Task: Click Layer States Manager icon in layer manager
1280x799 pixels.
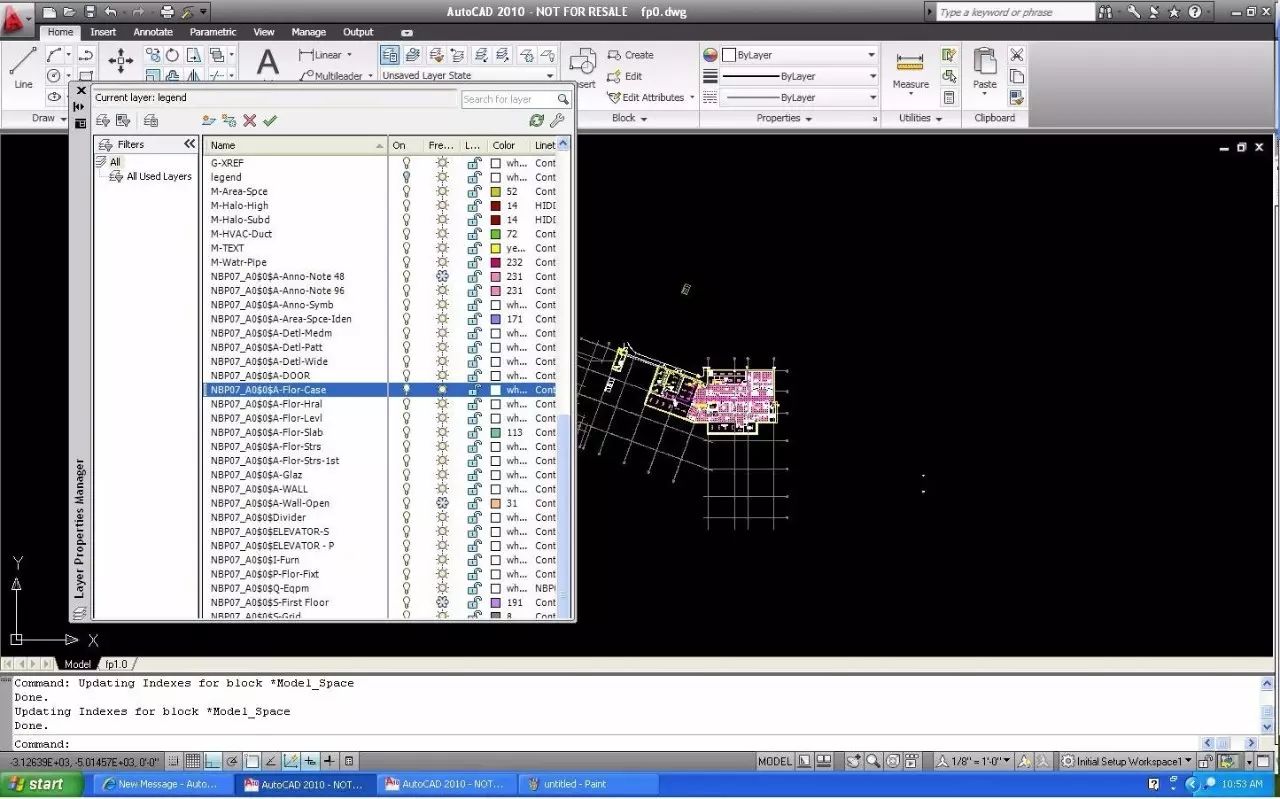Action: [x=151, y=120]
